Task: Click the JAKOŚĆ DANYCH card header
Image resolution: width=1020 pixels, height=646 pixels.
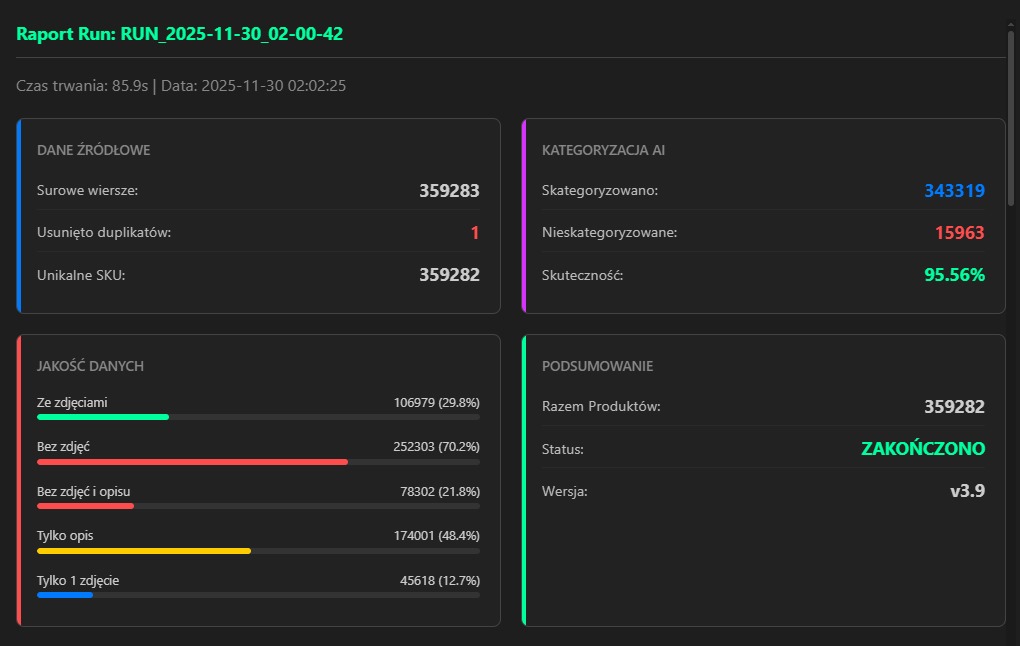Action: (x=90, y=366)
